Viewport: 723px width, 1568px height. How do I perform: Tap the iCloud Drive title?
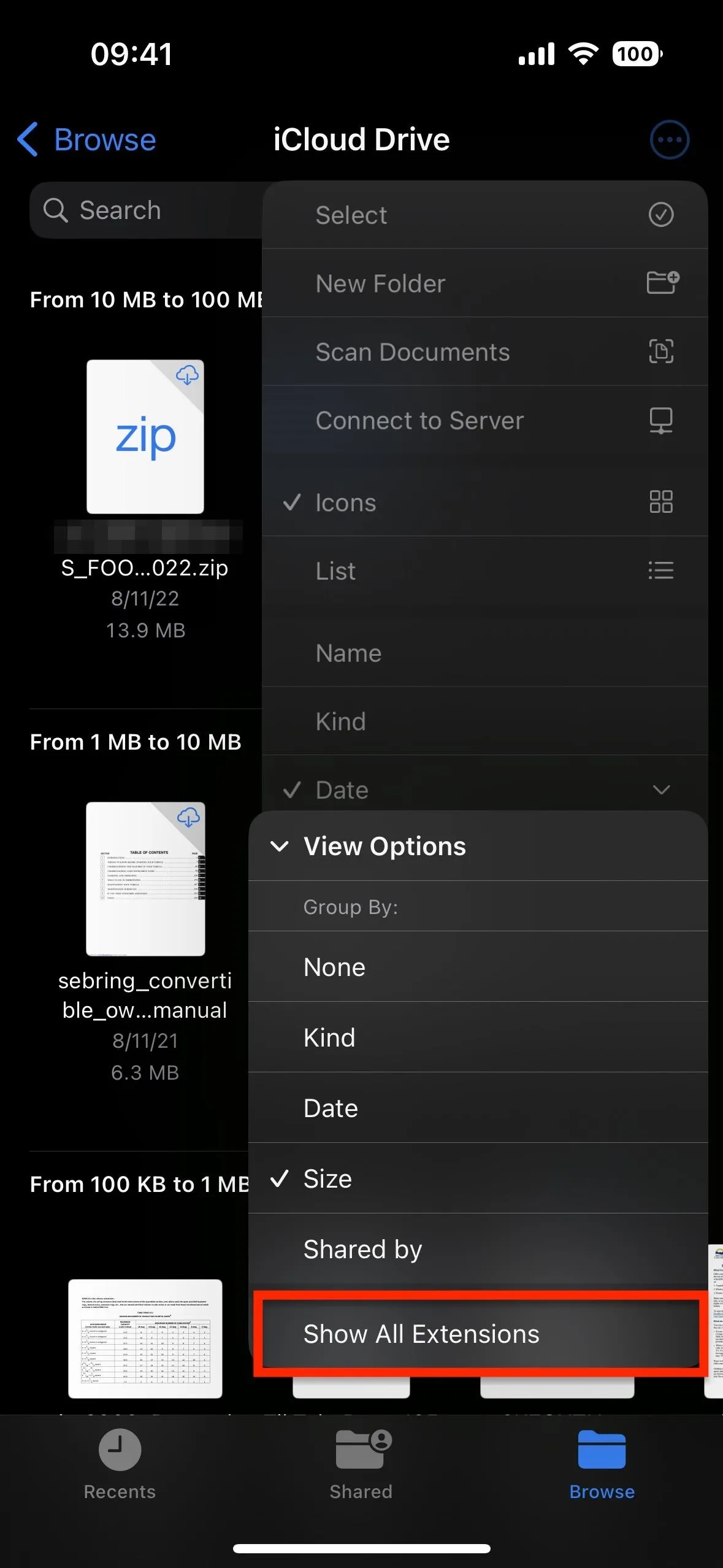pyautogui.click(x=362, y=140)
